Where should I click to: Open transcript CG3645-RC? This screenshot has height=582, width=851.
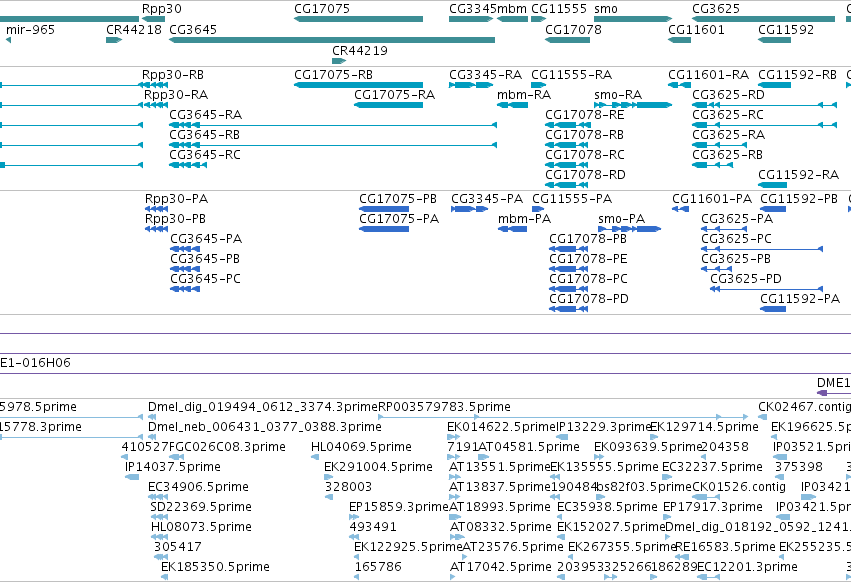click(205, 155)
